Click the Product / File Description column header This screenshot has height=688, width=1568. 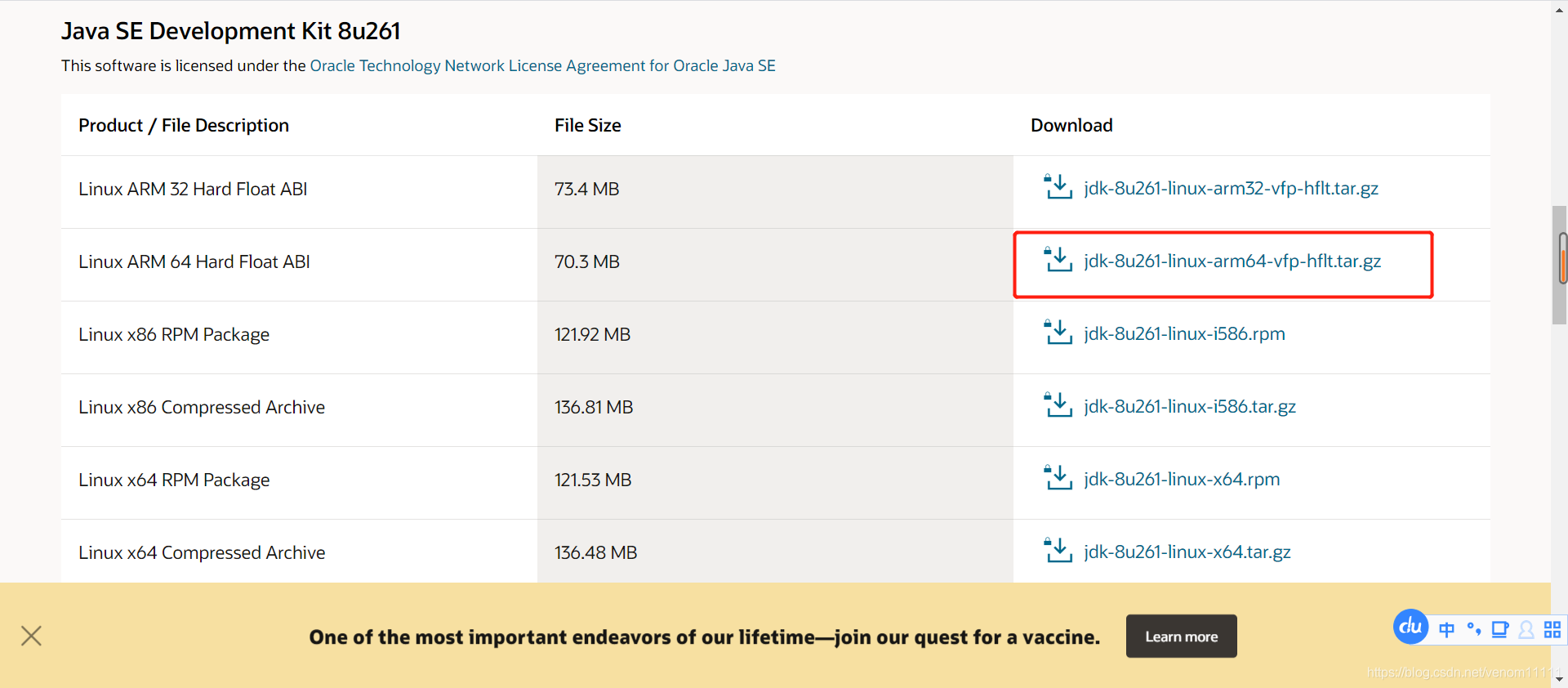click(184, 125)
